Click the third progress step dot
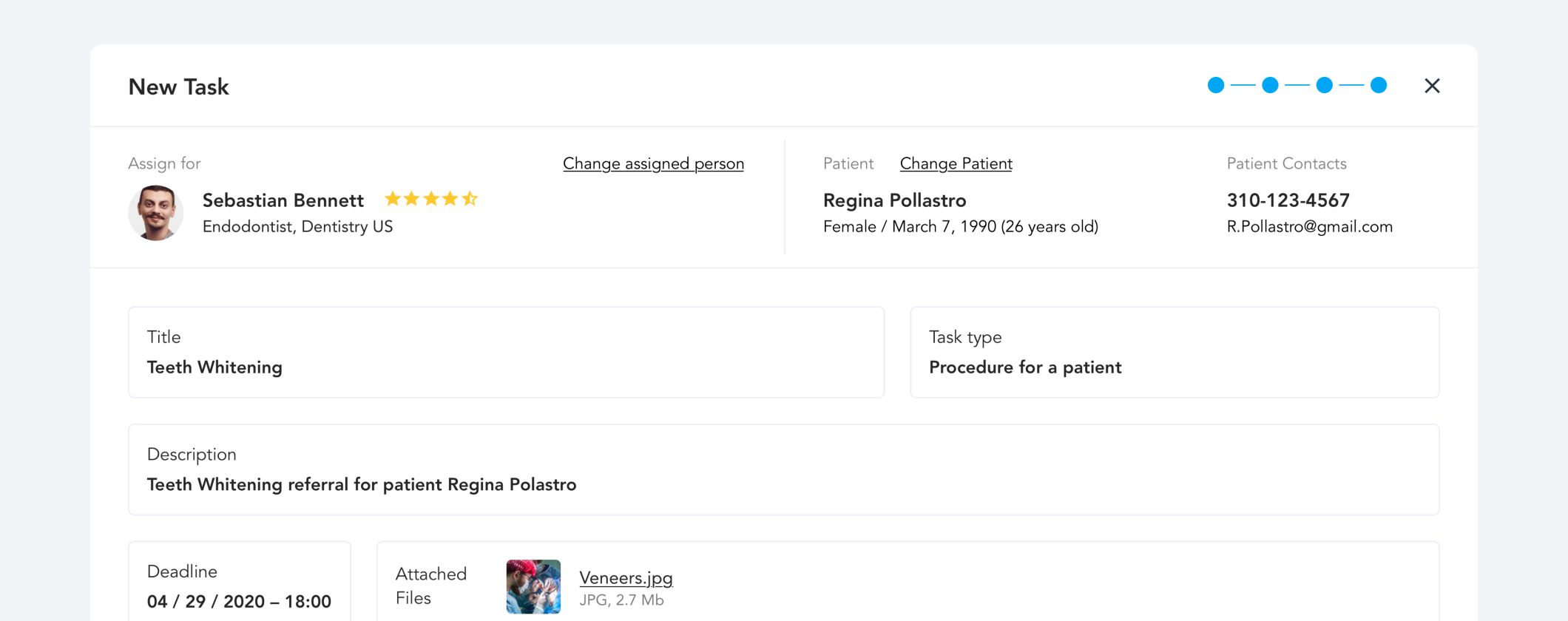 point(1324,85)
